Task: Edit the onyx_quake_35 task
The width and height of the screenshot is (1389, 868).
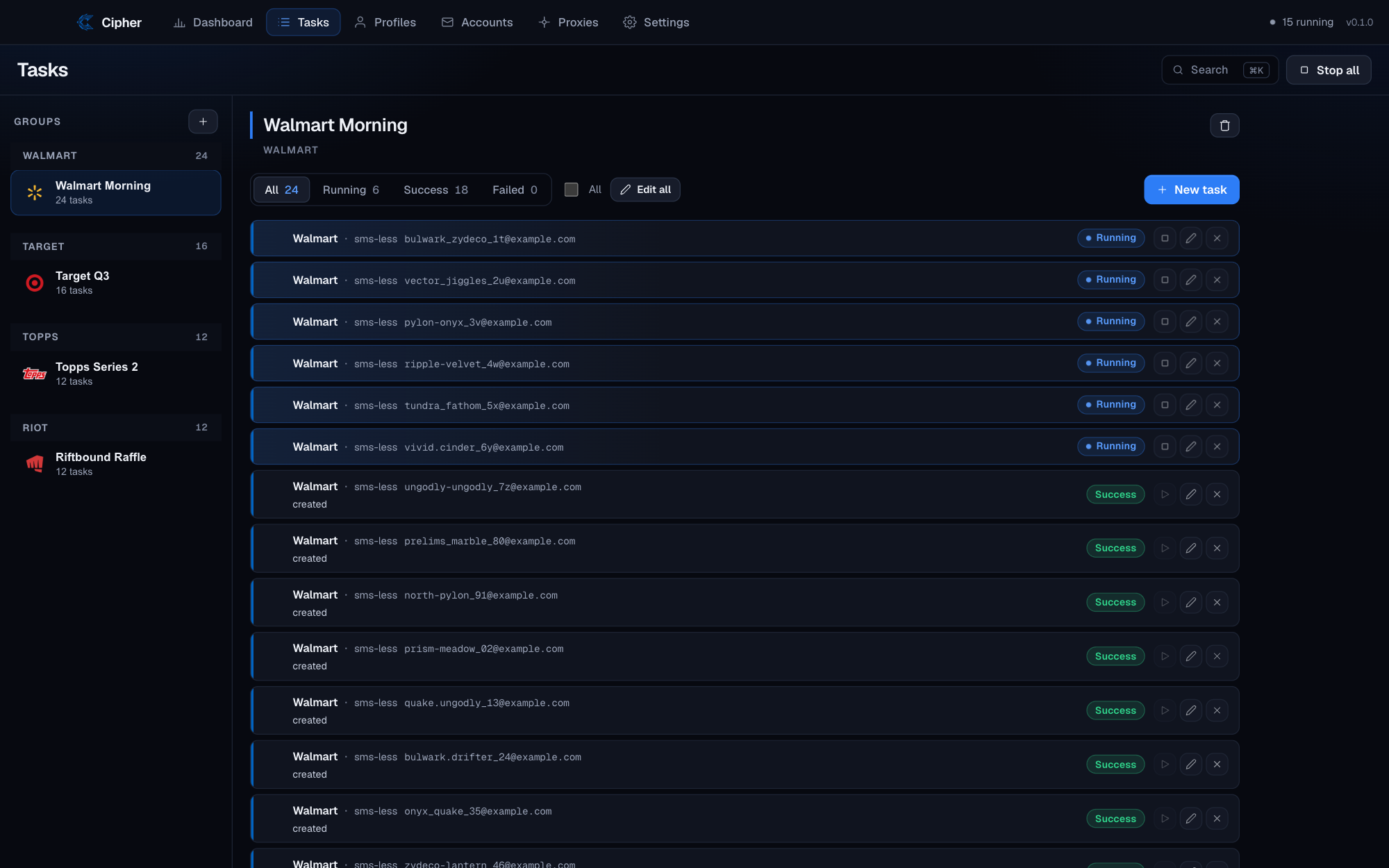Action: tap(1190, 819)
